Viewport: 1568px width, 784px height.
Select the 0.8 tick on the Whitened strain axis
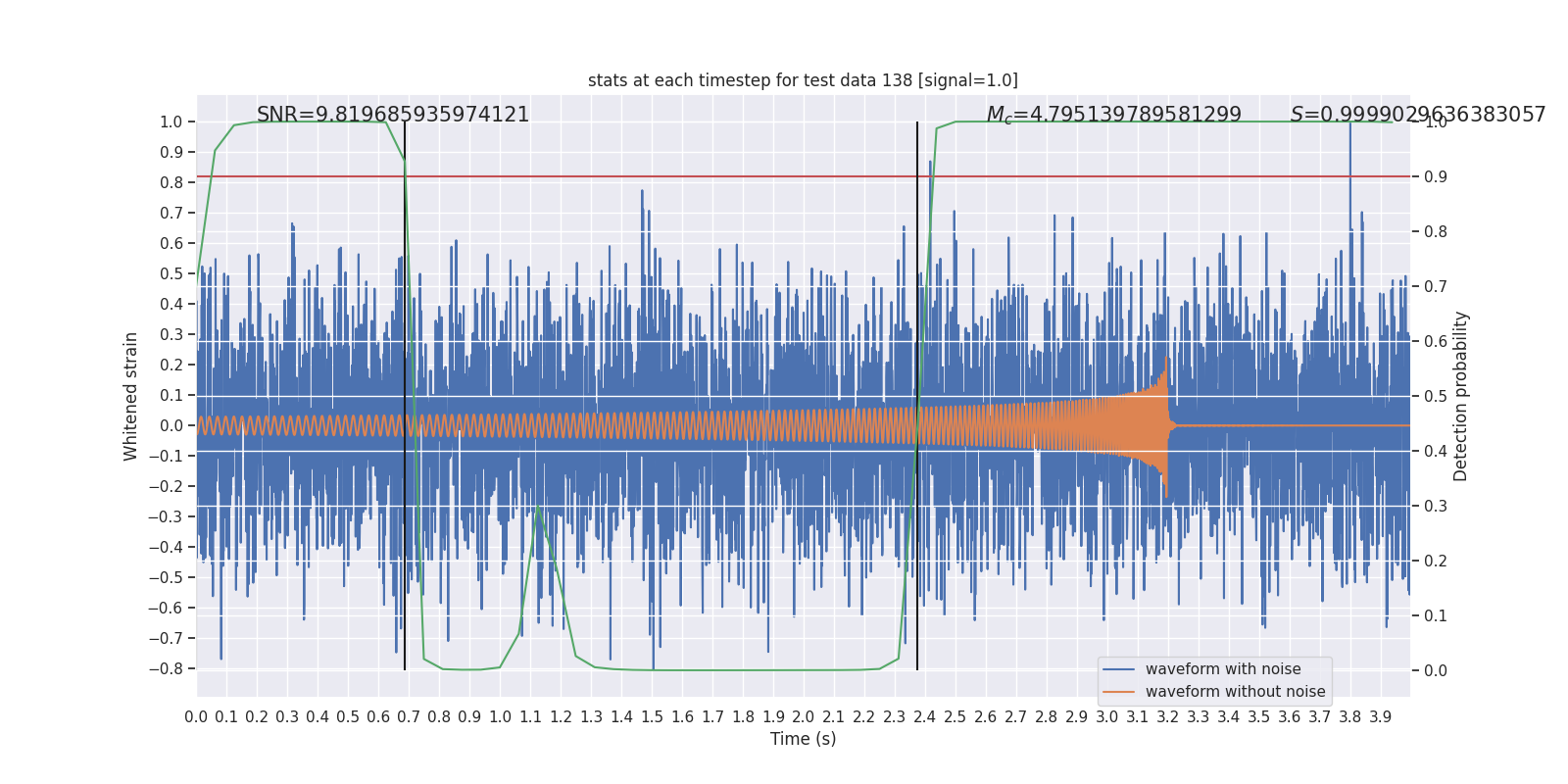171,183
